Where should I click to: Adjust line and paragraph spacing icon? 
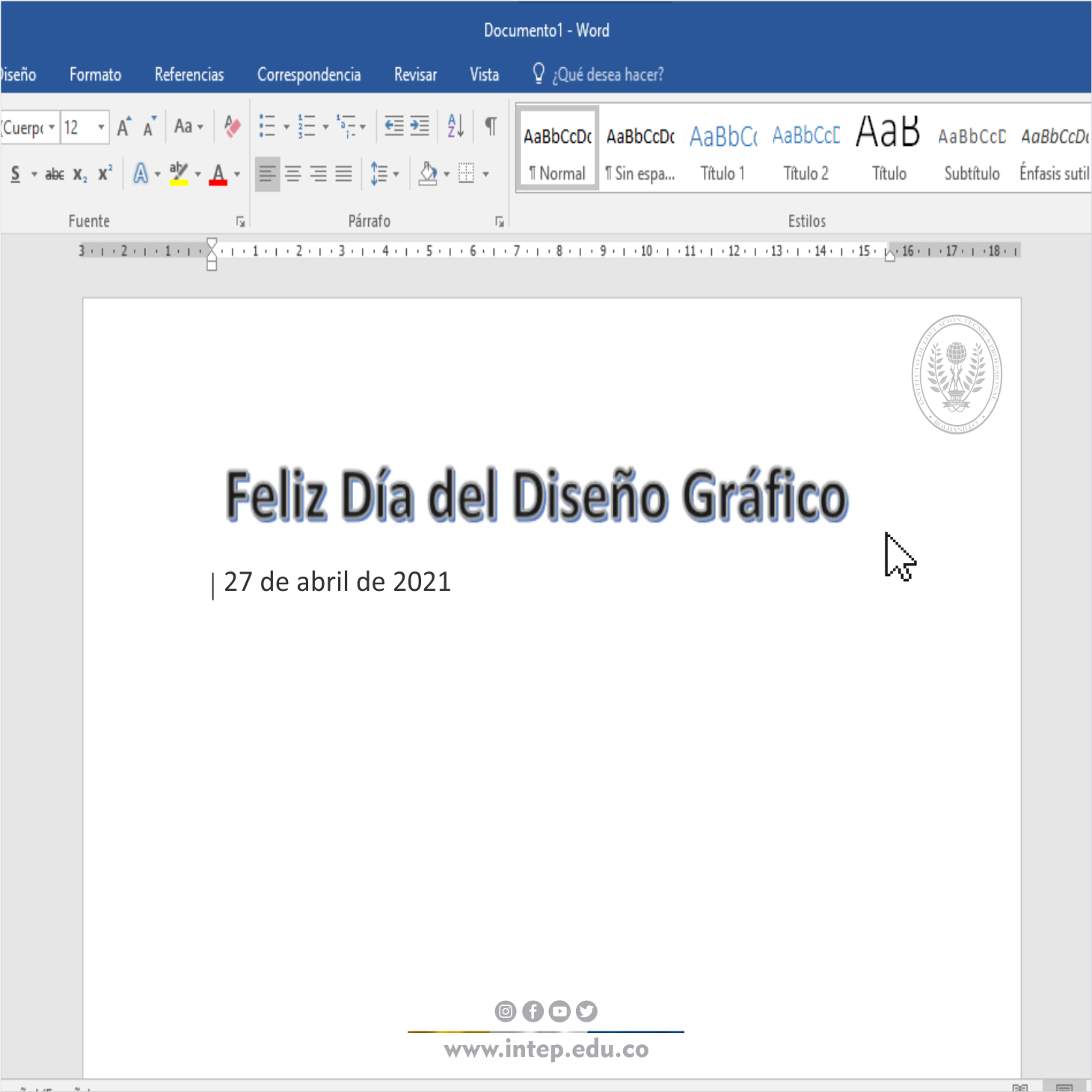coord(379,174)
